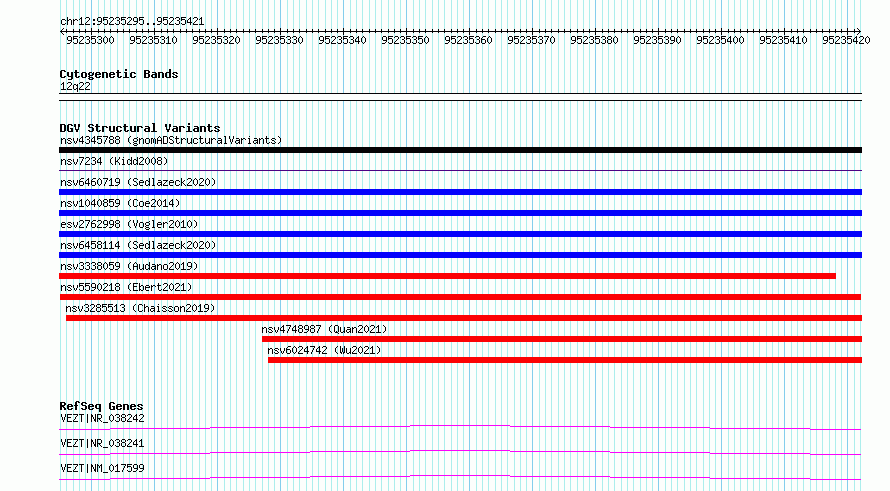Select variant label nsv6460719 (Sedlazeck2020)
Image resolution: width=890 pixels, height=491 pixels.
[138, 182]
